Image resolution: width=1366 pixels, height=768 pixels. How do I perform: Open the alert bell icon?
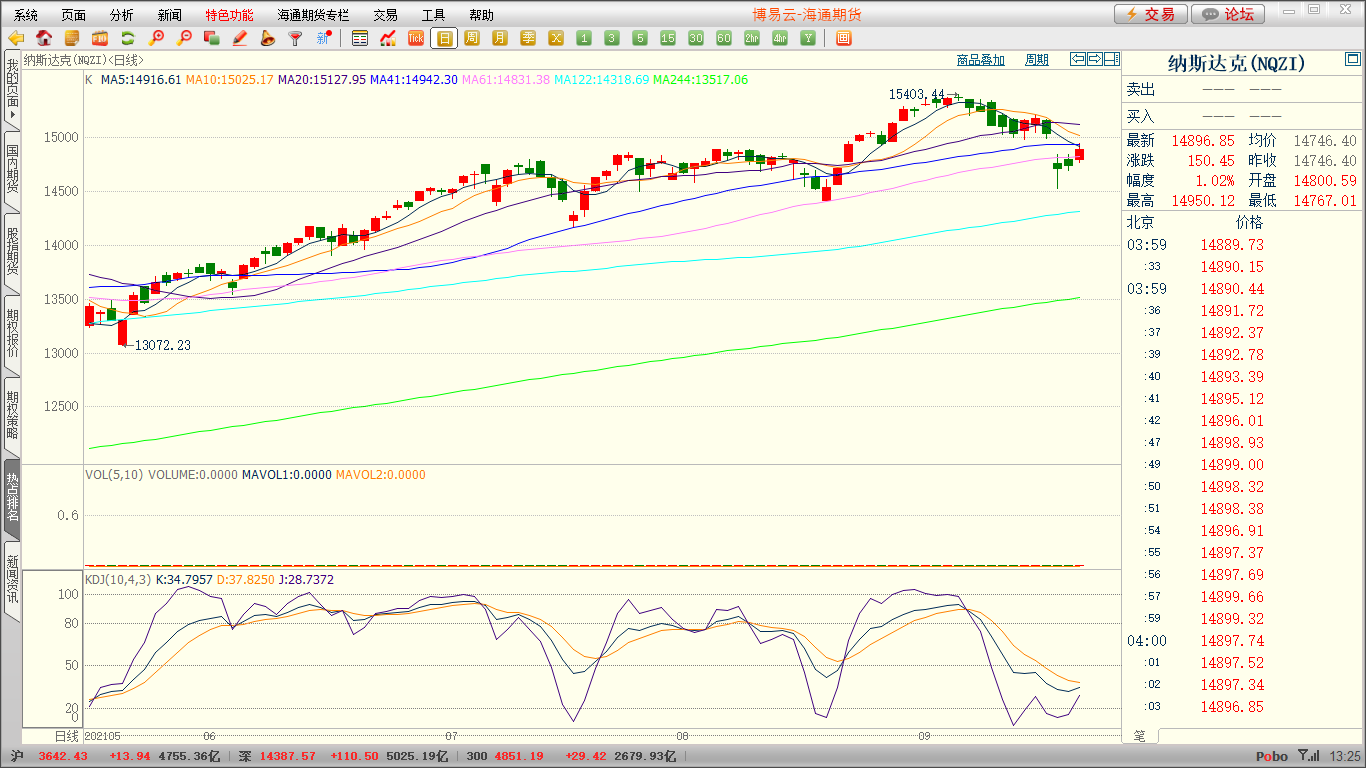point(267,38)
